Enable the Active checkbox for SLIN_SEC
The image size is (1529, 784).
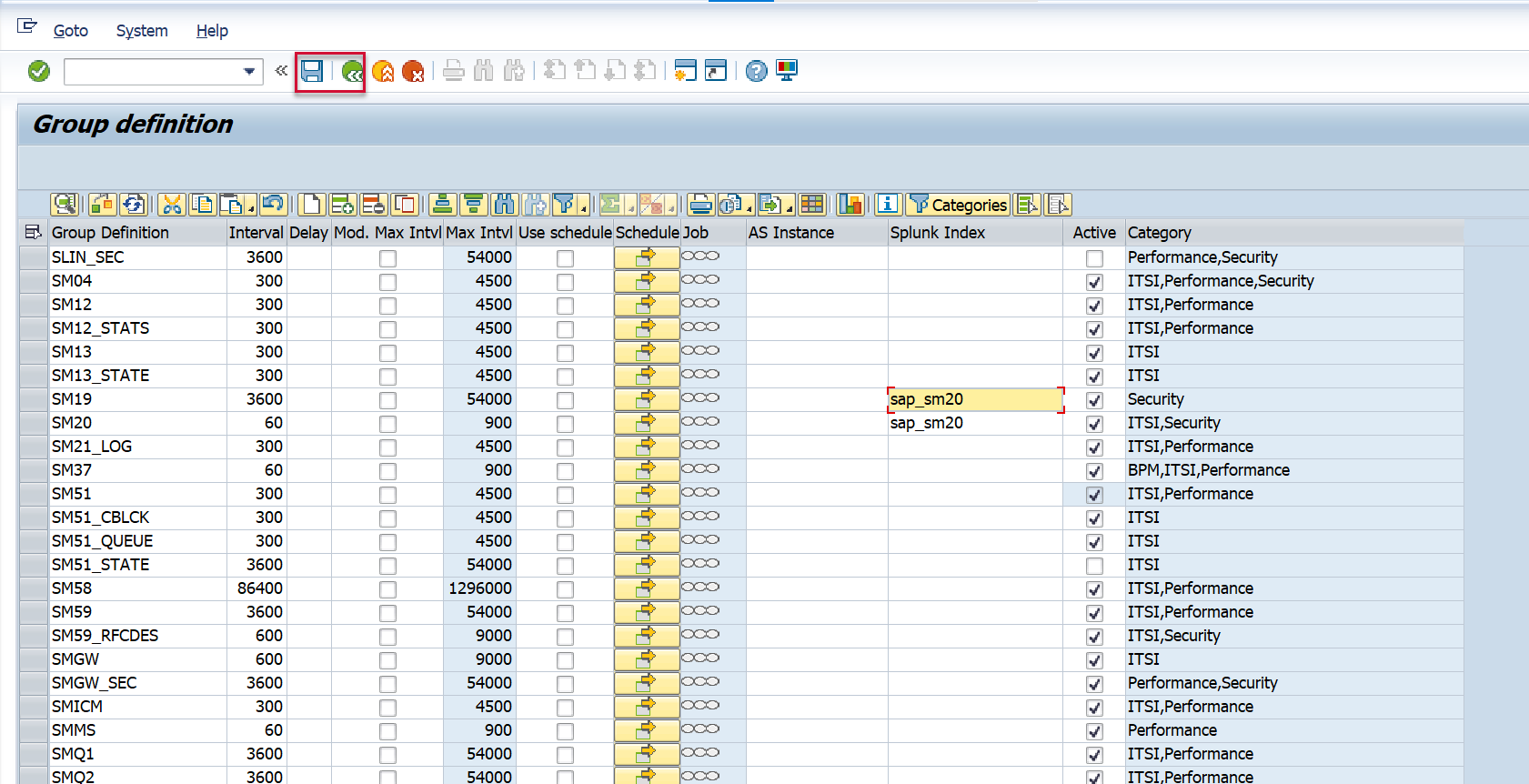pos(1094,258)
